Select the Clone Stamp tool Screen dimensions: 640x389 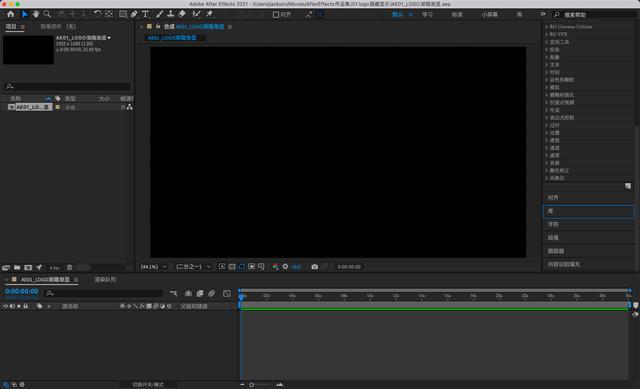171,14
